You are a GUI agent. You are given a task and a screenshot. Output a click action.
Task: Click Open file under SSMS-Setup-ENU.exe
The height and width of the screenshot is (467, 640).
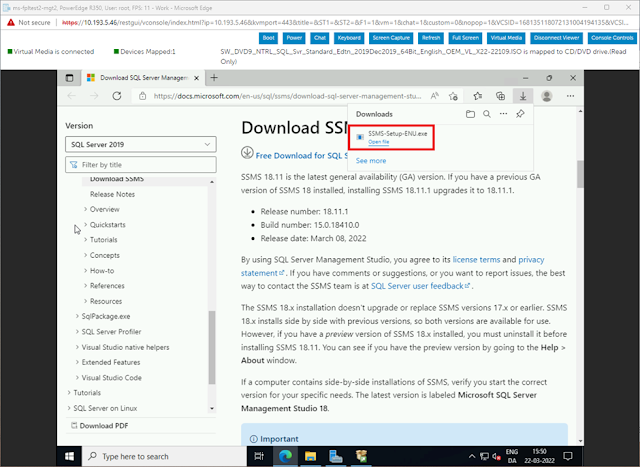tap(378, 142)
